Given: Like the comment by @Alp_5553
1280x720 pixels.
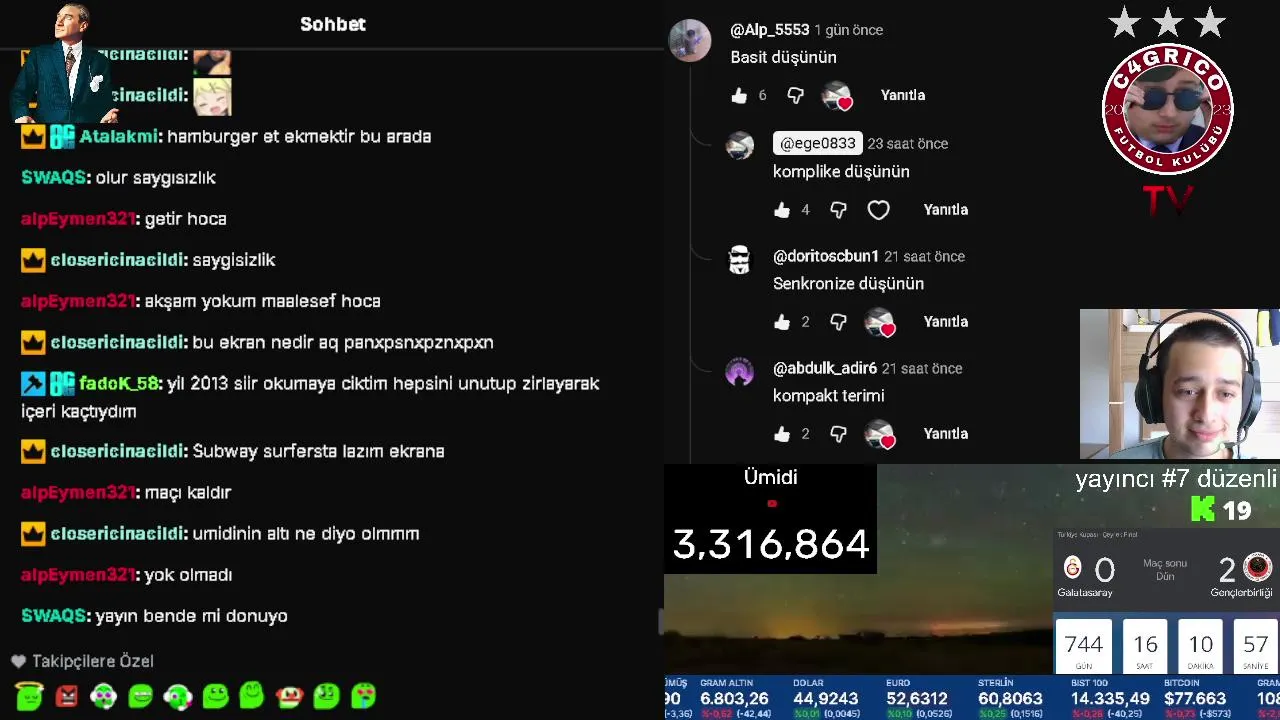Looking at the screenshot, I should 739,95.
